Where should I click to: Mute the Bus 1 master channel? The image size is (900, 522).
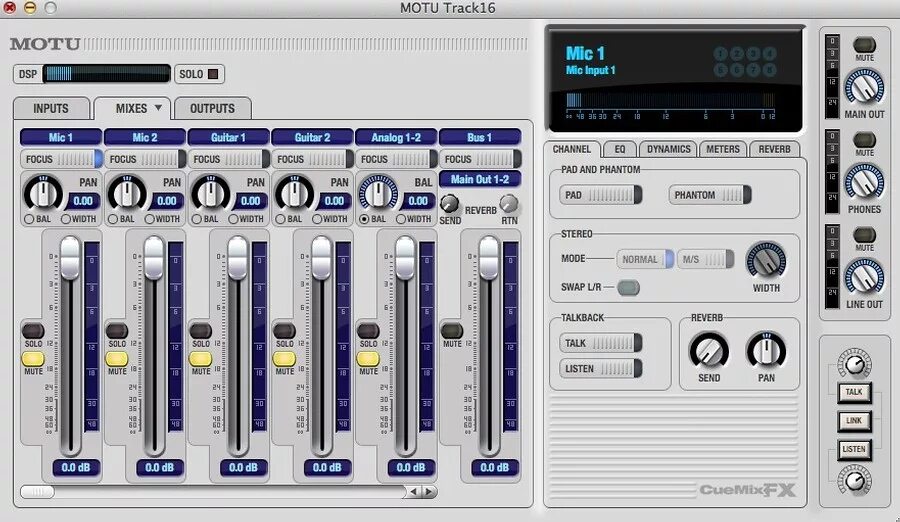click(452, 331)
